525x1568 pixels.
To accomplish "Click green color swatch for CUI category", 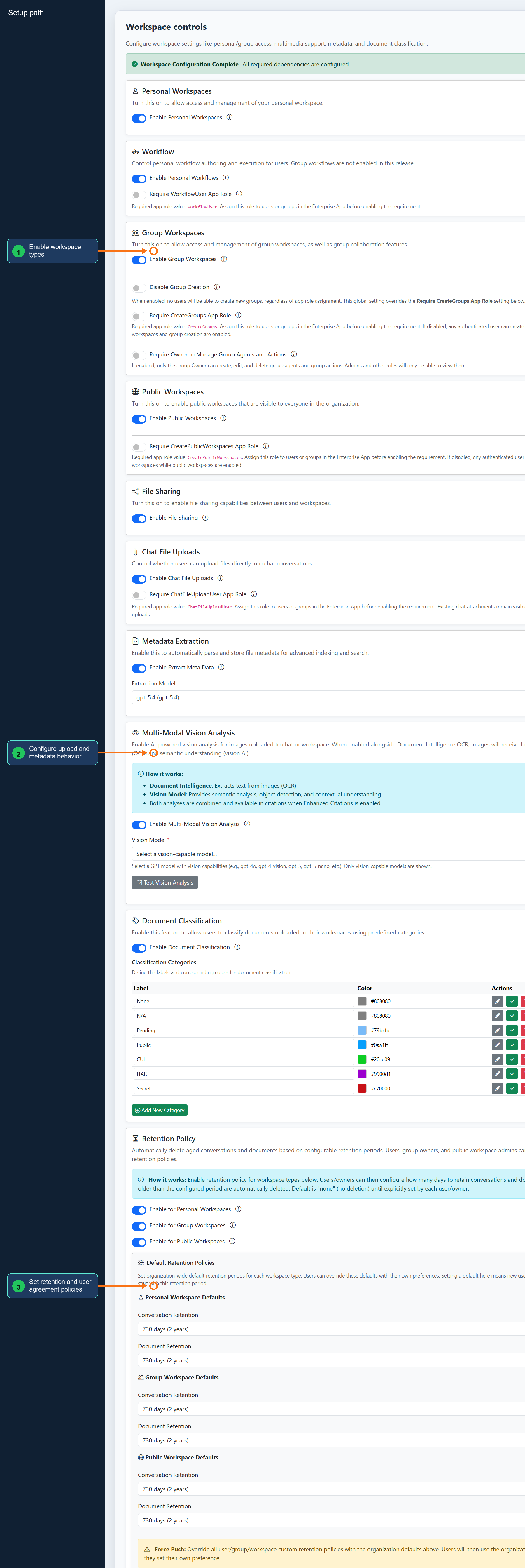I will point(362,1060).
